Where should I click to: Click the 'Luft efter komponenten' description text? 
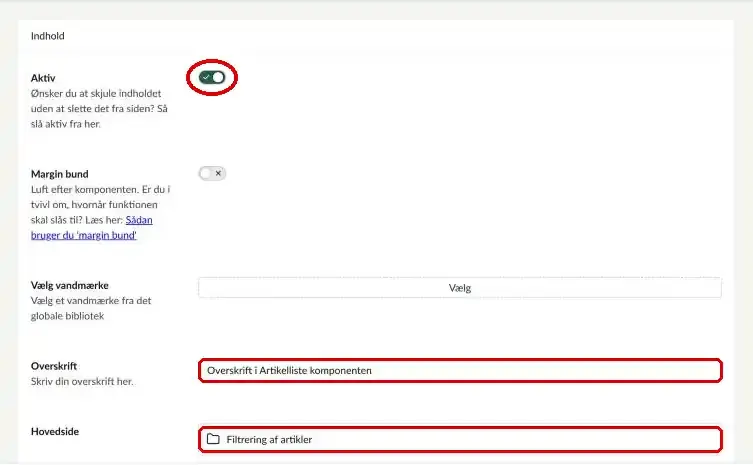100,205
